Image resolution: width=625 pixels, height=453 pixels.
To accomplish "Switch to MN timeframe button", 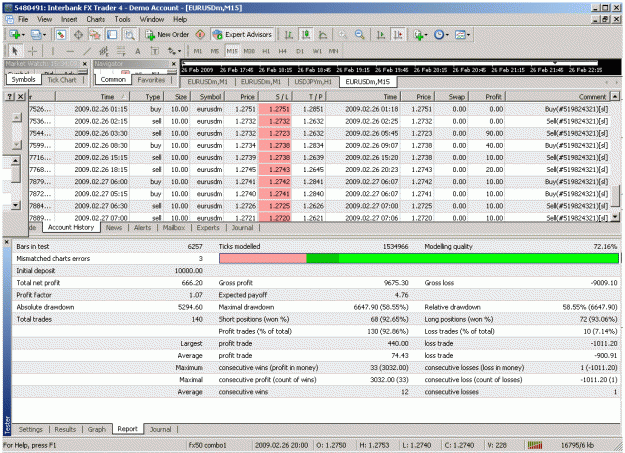I will pos(334,51).
